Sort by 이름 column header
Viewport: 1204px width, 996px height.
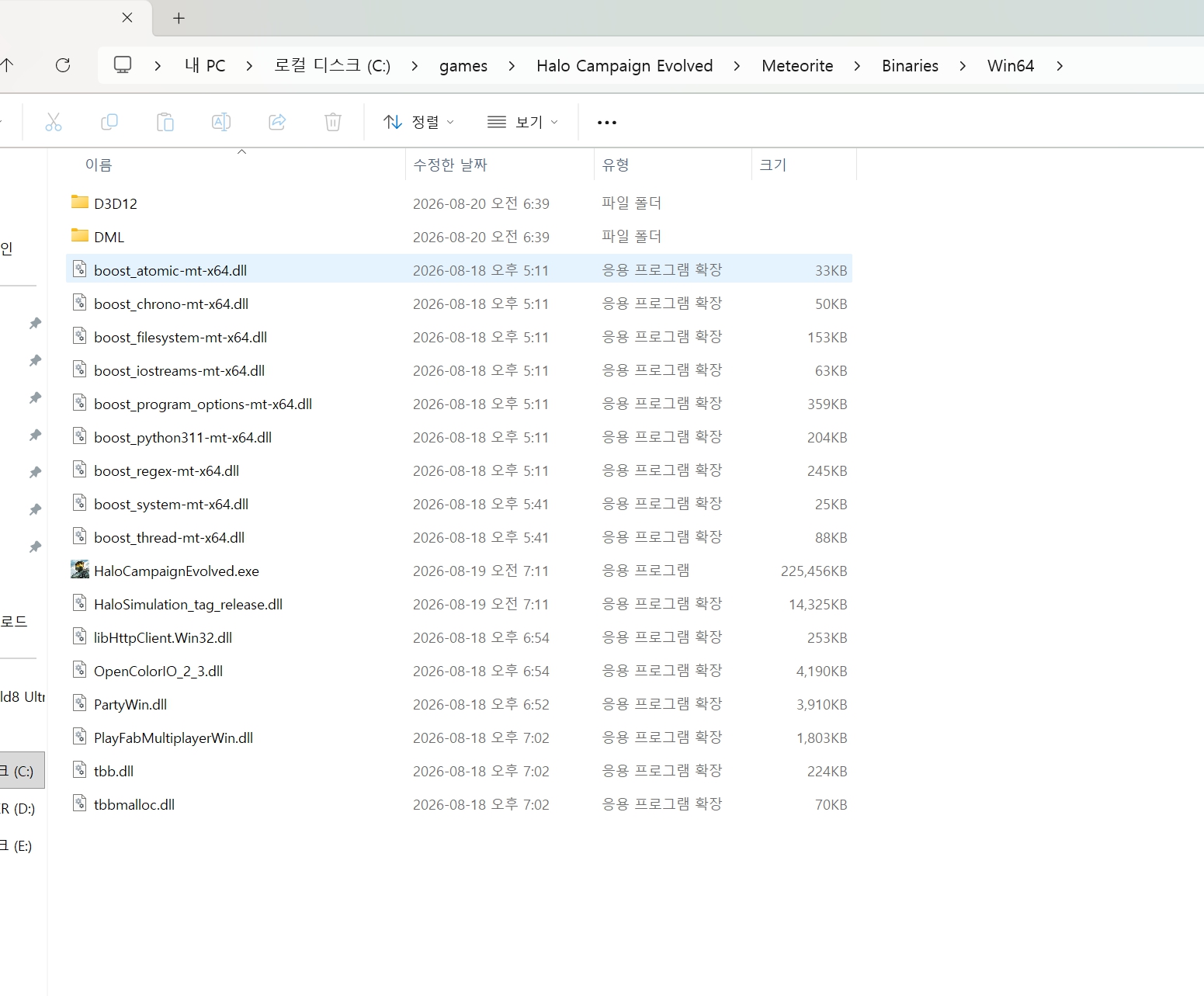coord(99,165)
